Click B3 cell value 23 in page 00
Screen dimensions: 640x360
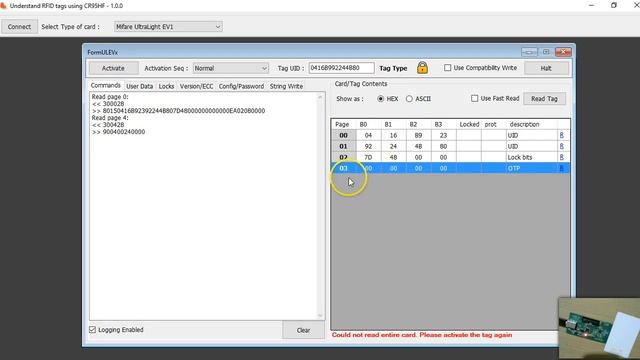pyautogui.click(x=443, y=135)
